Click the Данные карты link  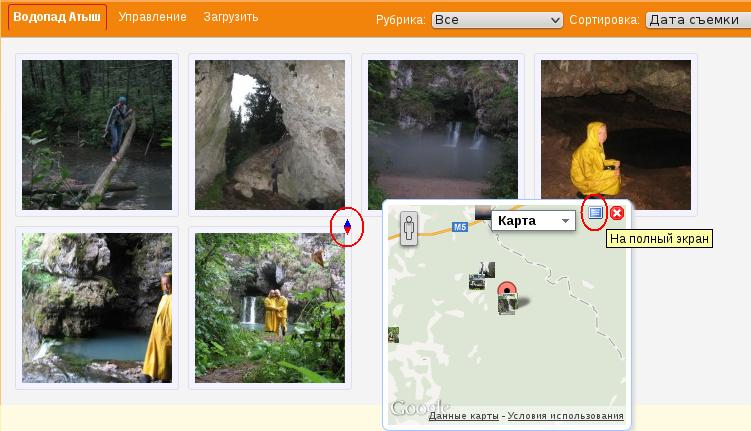pyautogui.click(x=464, y=416)
